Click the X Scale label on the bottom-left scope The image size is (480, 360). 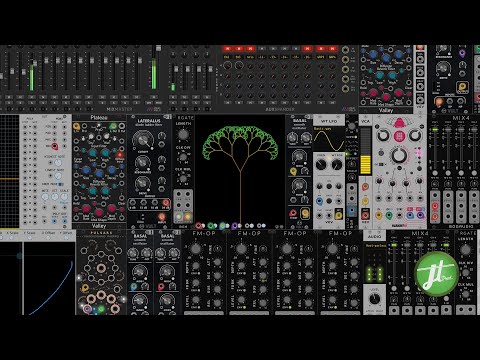(12, 233)
